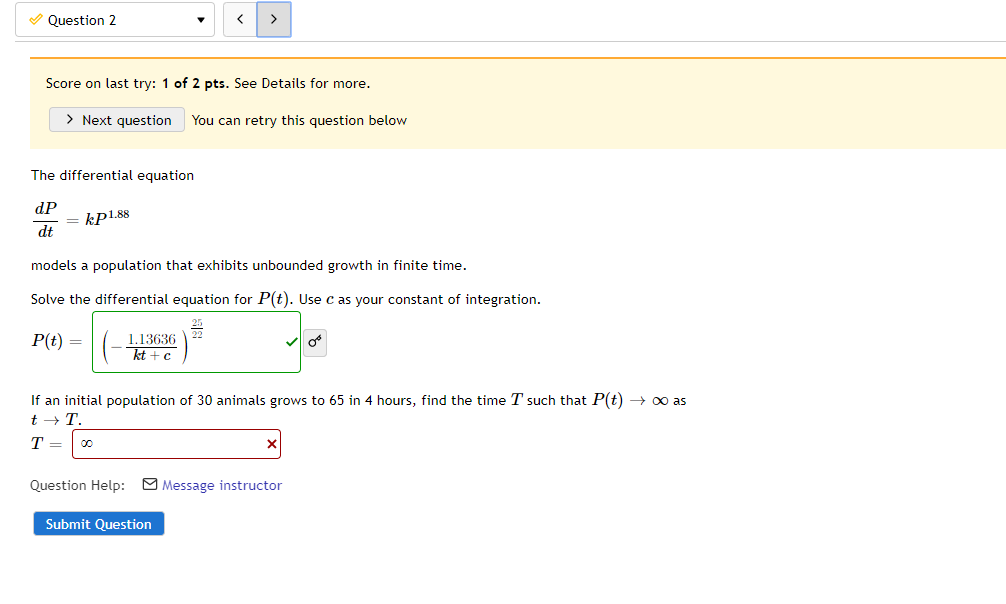Click the yellow double-check icon beside Question 2
Image resolution: width=1006 pixels, height=604 pixels.
(x=34, y=19)
